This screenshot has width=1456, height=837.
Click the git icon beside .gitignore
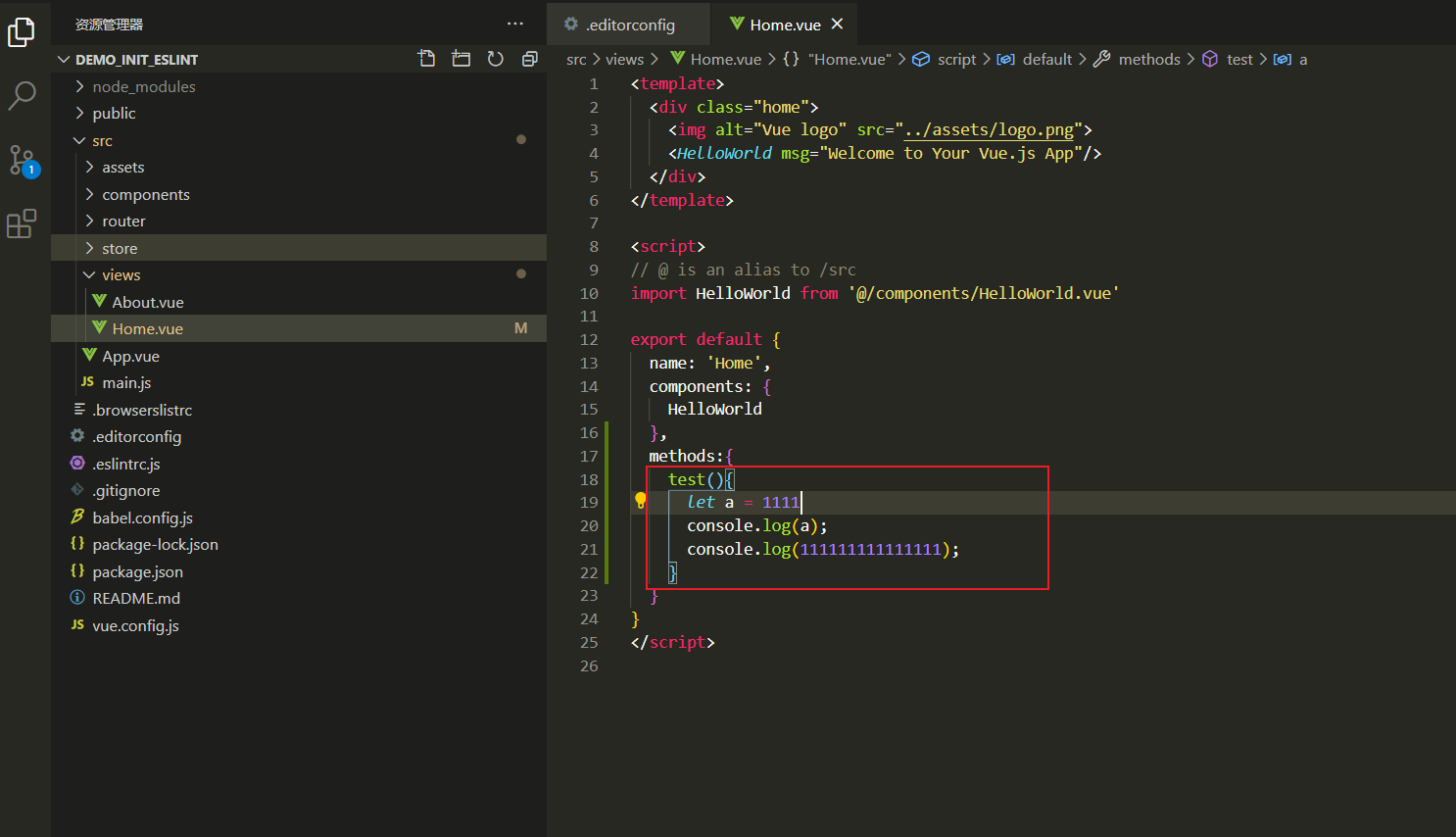pos(77,489)
